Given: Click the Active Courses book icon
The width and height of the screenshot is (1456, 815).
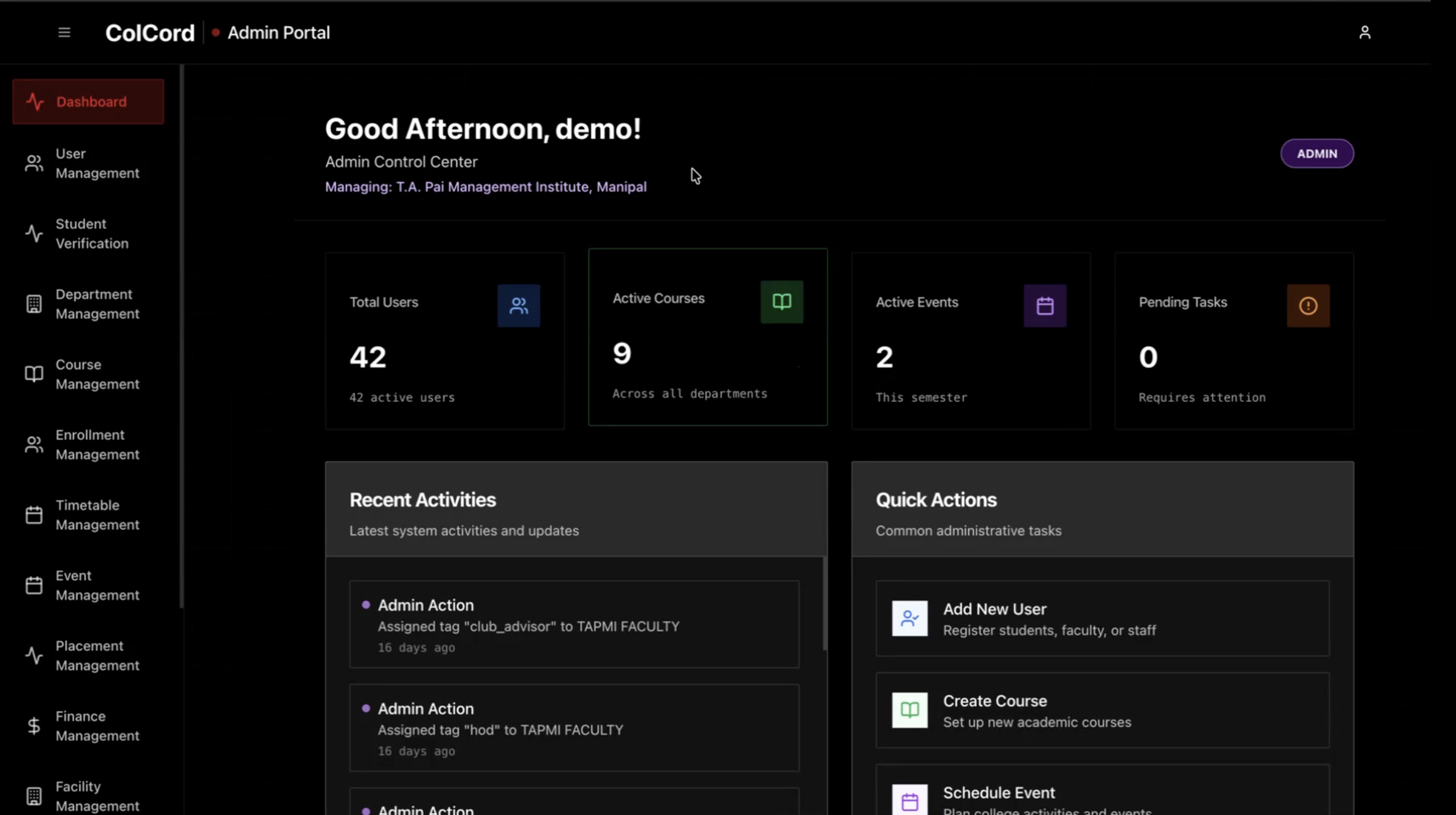Looking at the screenshot, I should pyautogui.click(x=781, y=302).
